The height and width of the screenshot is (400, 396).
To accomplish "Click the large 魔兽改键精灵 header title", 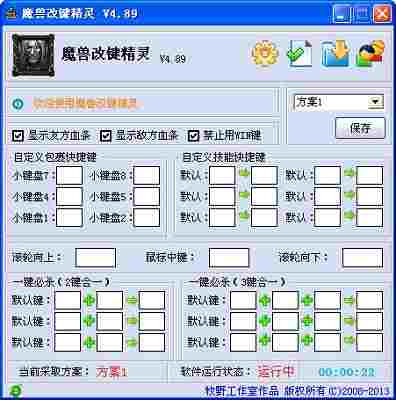I will click(106, 53).
